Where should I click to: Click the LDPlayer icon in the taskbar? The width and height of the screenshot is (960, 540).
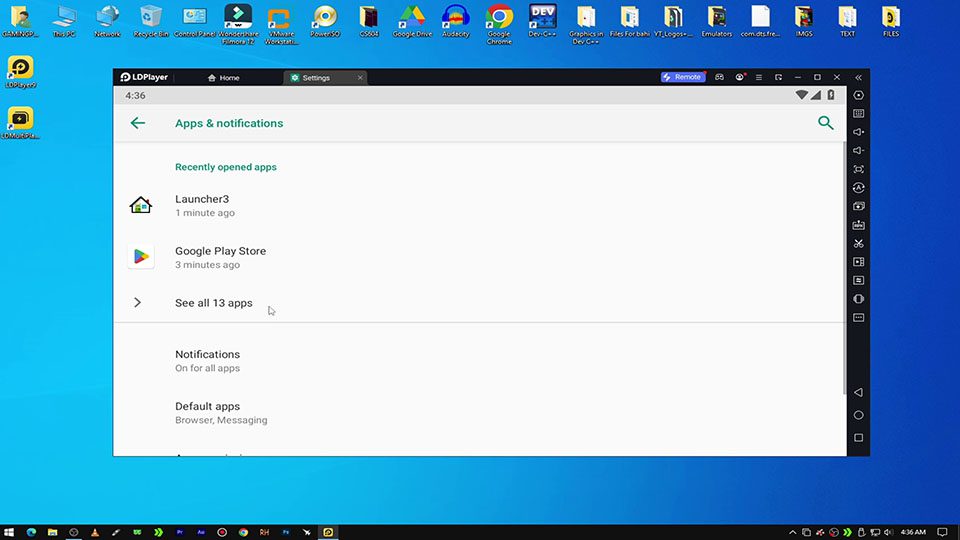pos(328,532)
